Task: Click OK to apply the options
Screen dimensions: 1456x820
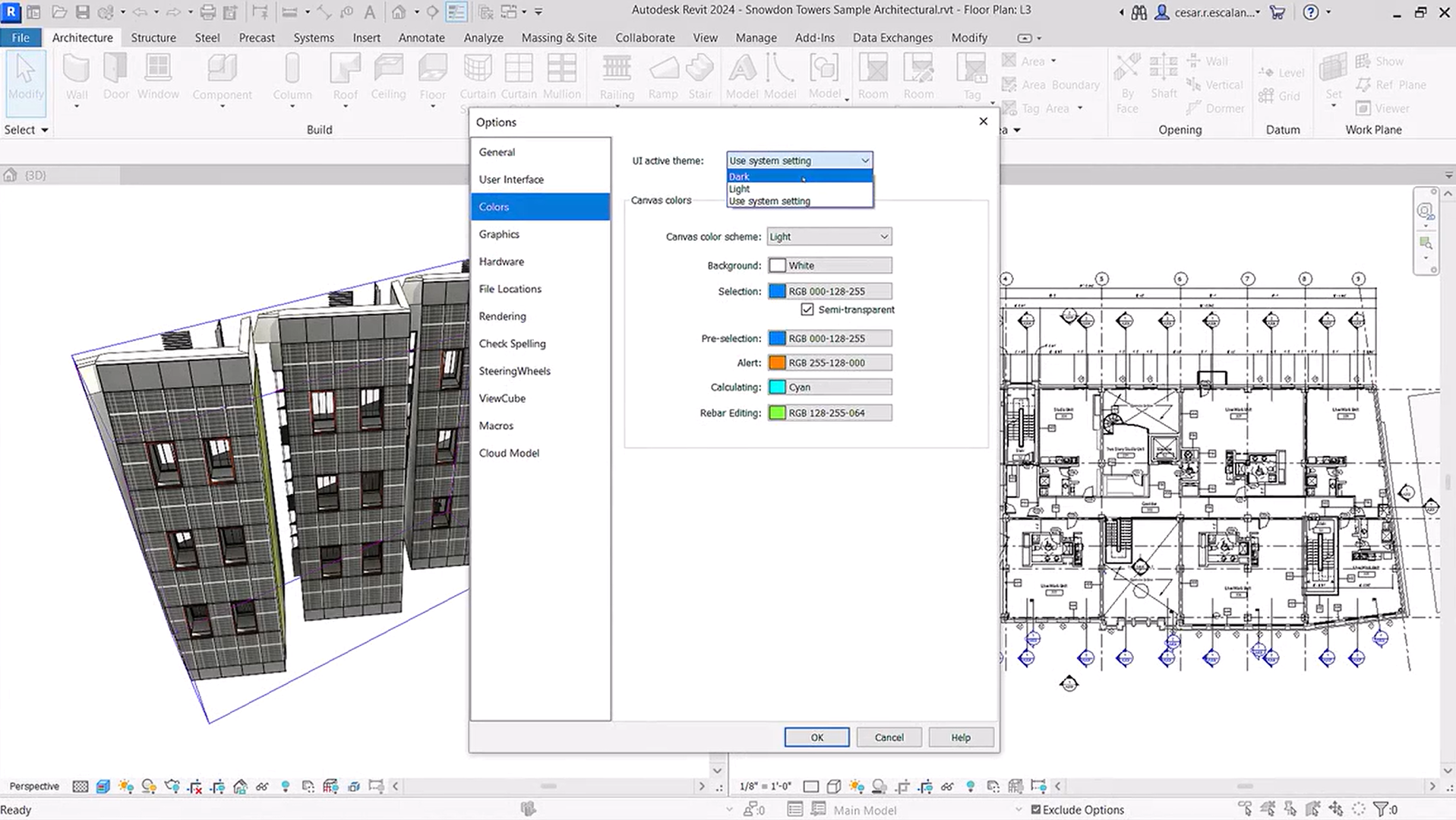Action: (x=816, y=736)
